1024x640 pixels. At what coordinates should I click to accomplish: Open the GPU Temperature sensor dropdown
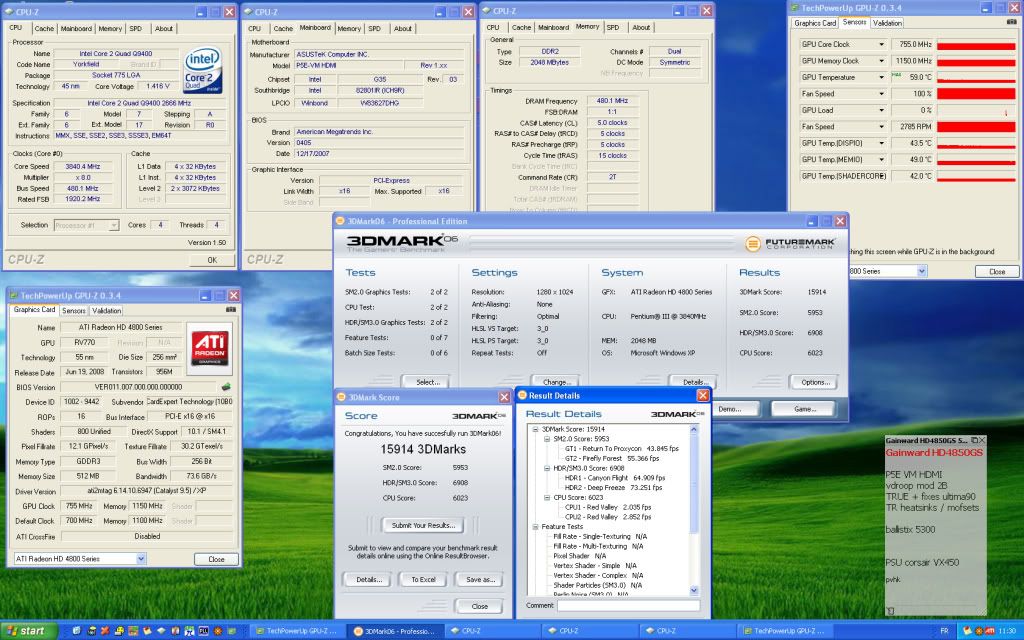click(x=881, y=77)
